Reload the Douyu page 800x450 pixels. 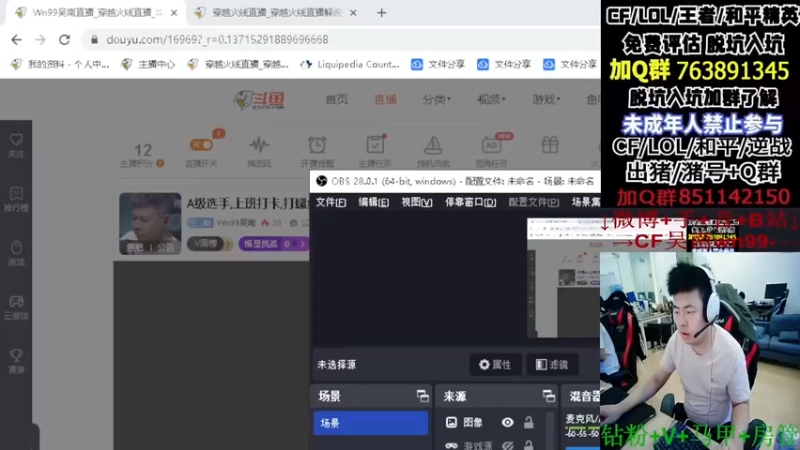coord(64,40)
